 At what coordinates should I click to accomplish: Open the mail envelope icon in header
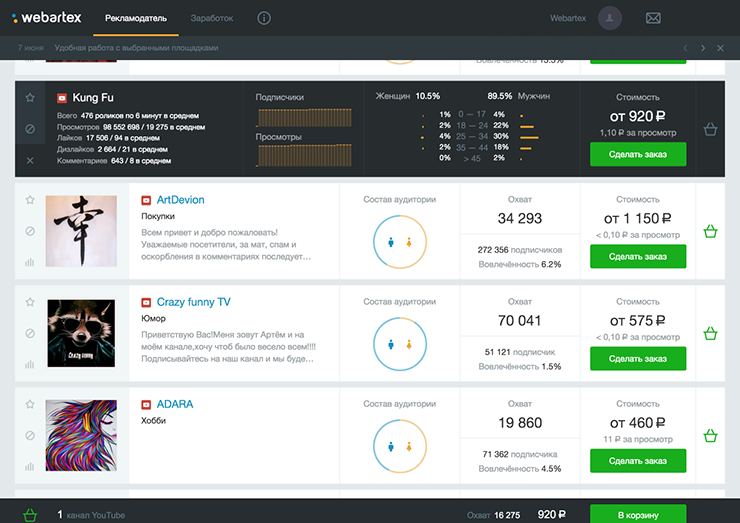point(653,18)
